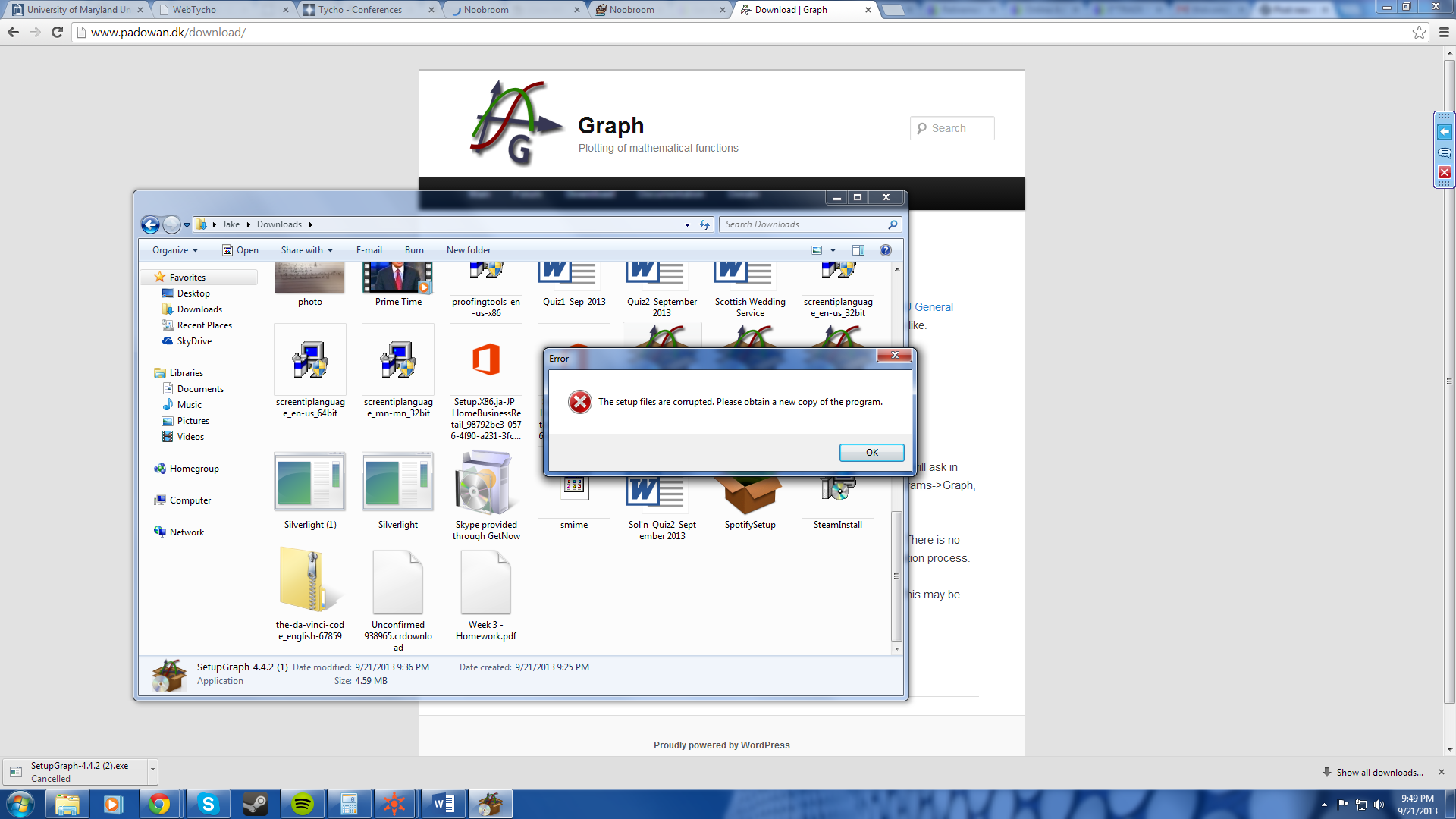Screen dimensions: 1456x819
Task: Click OK in the Error dialog
Action: pos(871,453)
